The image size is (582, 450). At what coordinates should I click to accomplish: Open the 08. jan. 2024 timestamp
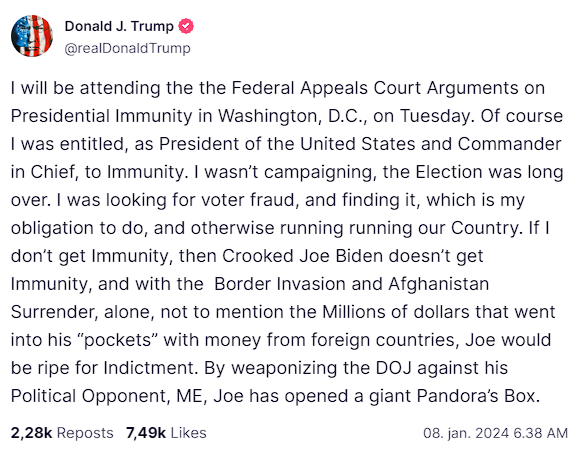[466, 433]
